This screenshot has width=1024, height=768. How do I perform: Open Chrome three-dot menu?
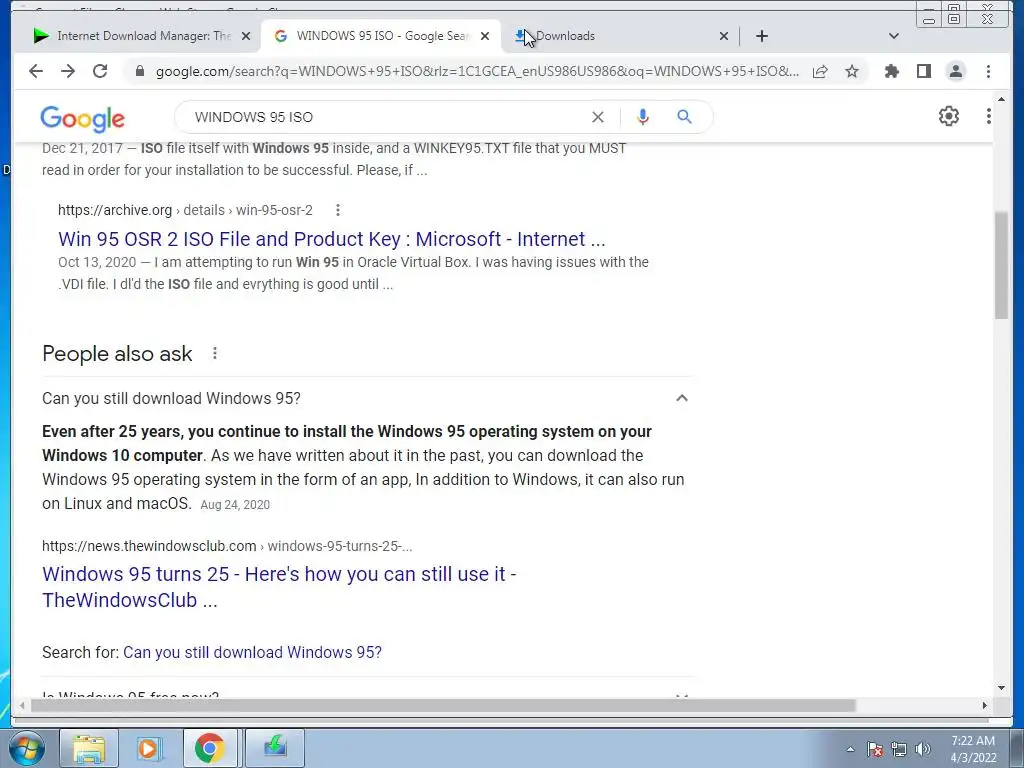pos(988,71)
